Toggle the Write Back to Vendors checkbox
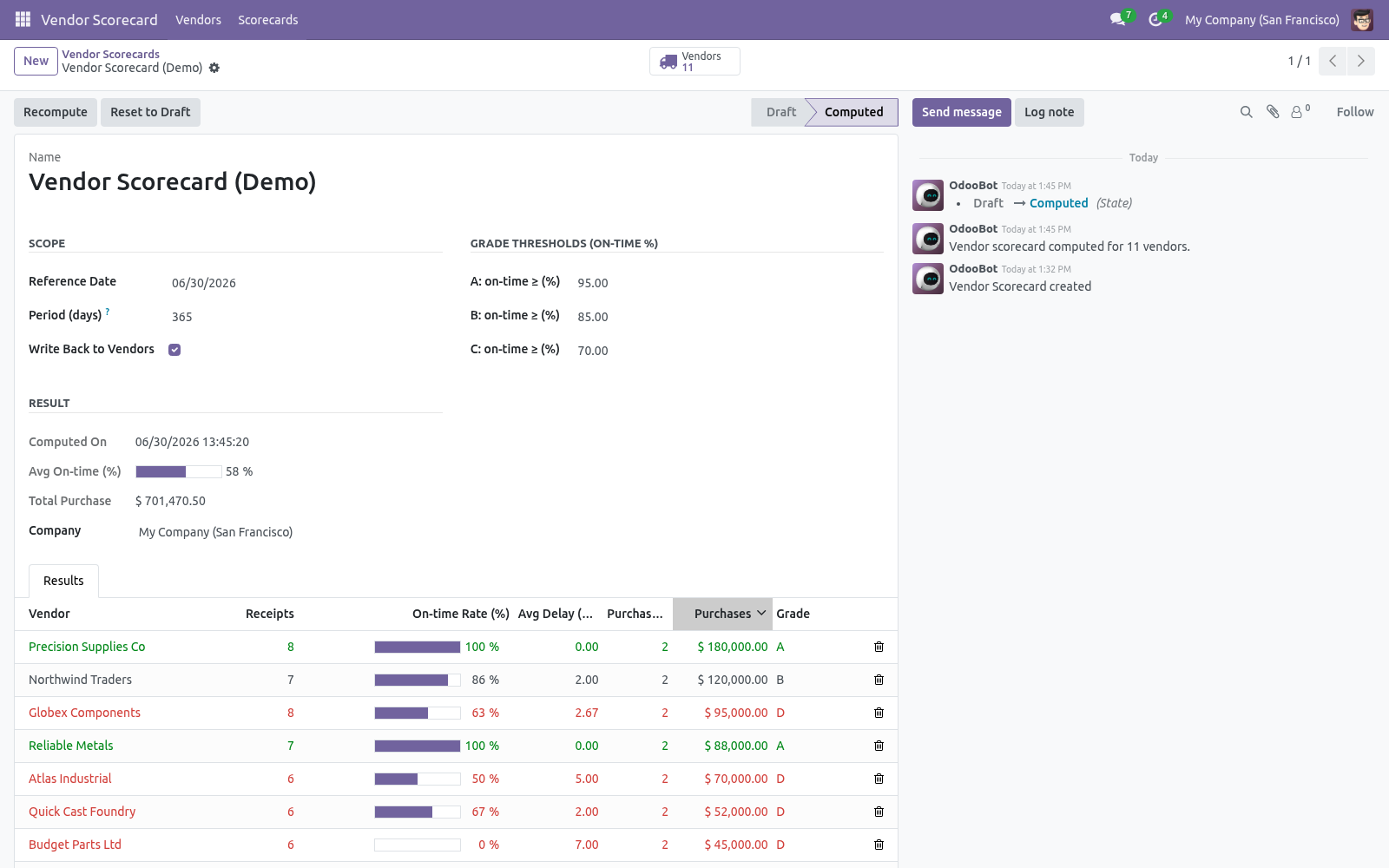The image size is (1389, 868). [174, 350]
